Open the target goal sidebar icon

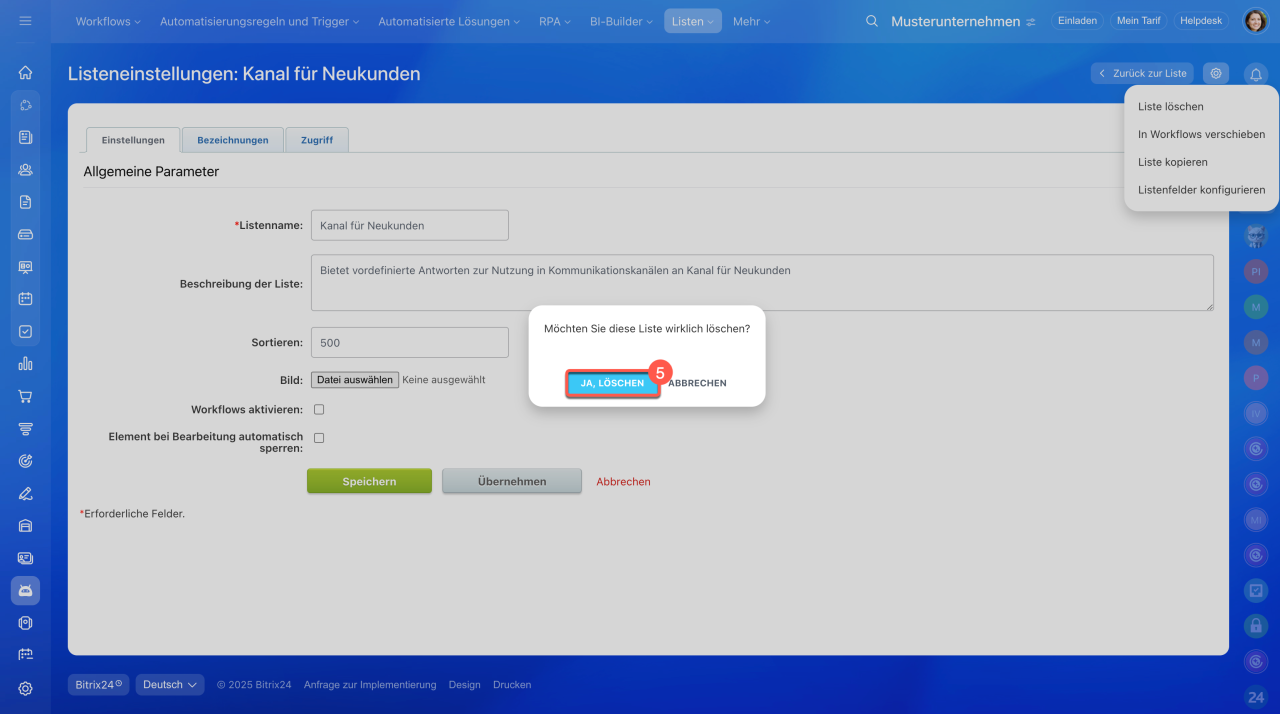point(25,460)
